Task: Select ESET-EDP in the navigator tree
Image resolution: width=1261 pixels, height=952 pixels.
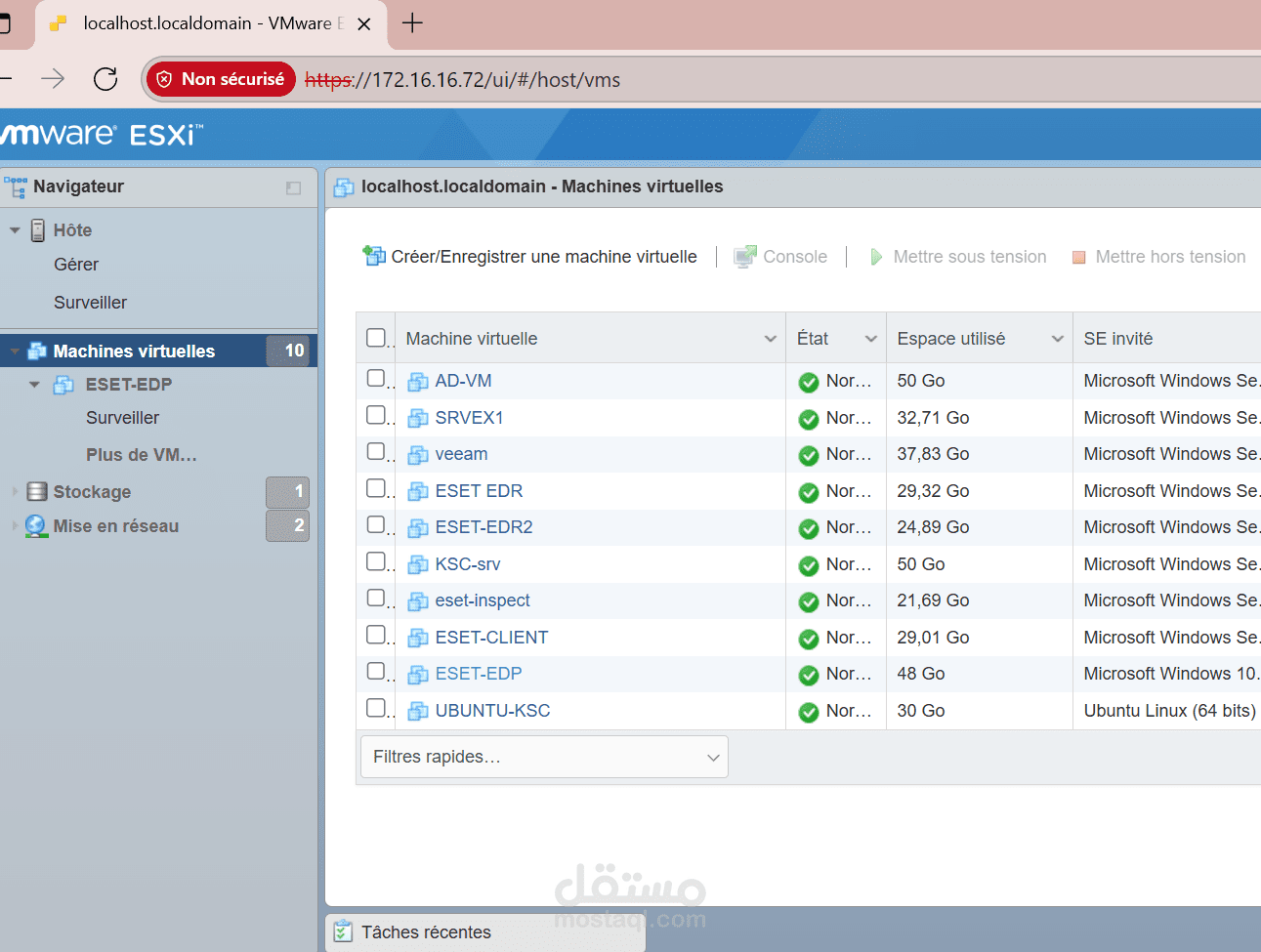Action: [x=129, y=385]
